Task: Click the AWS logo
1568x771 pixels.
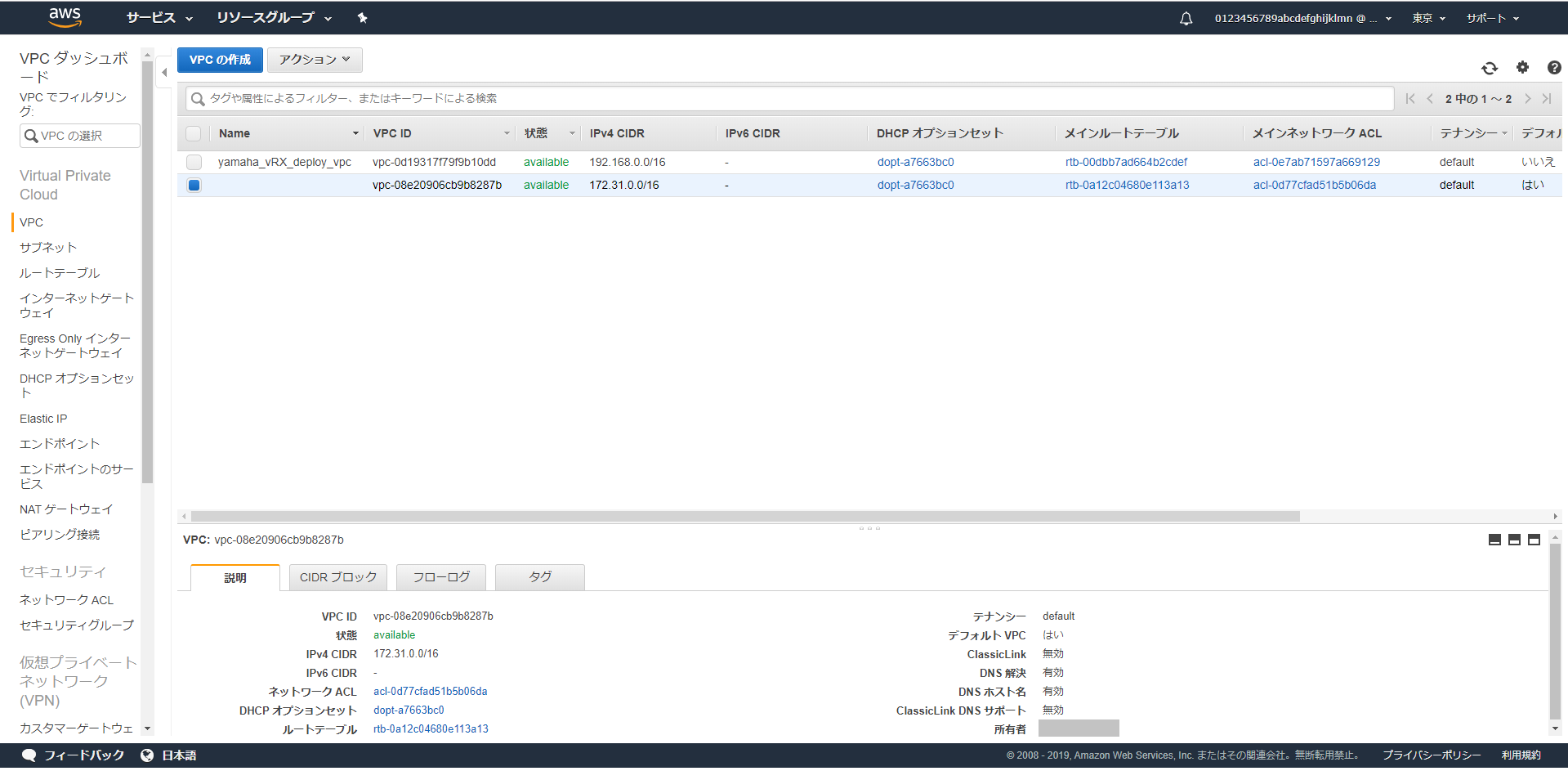Action: pos(65,17)
